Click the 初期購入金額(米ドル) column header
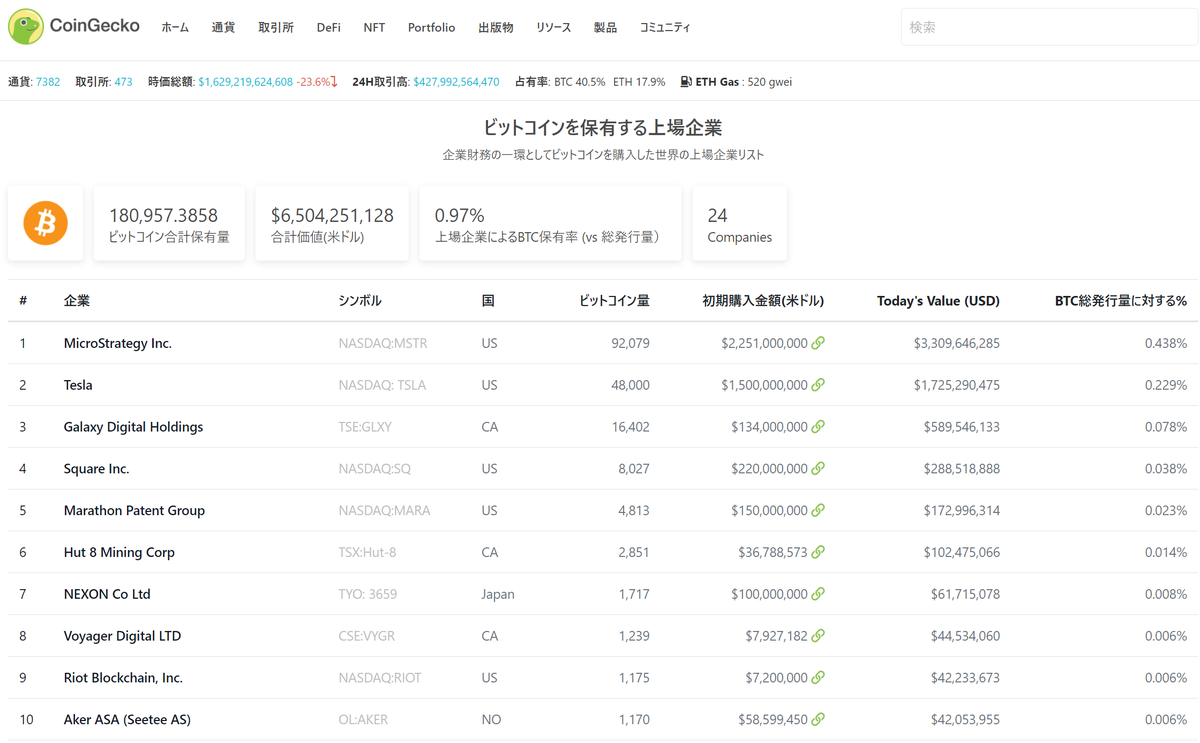The height and width of the screenshot is (743, 1200). [x=763, y=301]
